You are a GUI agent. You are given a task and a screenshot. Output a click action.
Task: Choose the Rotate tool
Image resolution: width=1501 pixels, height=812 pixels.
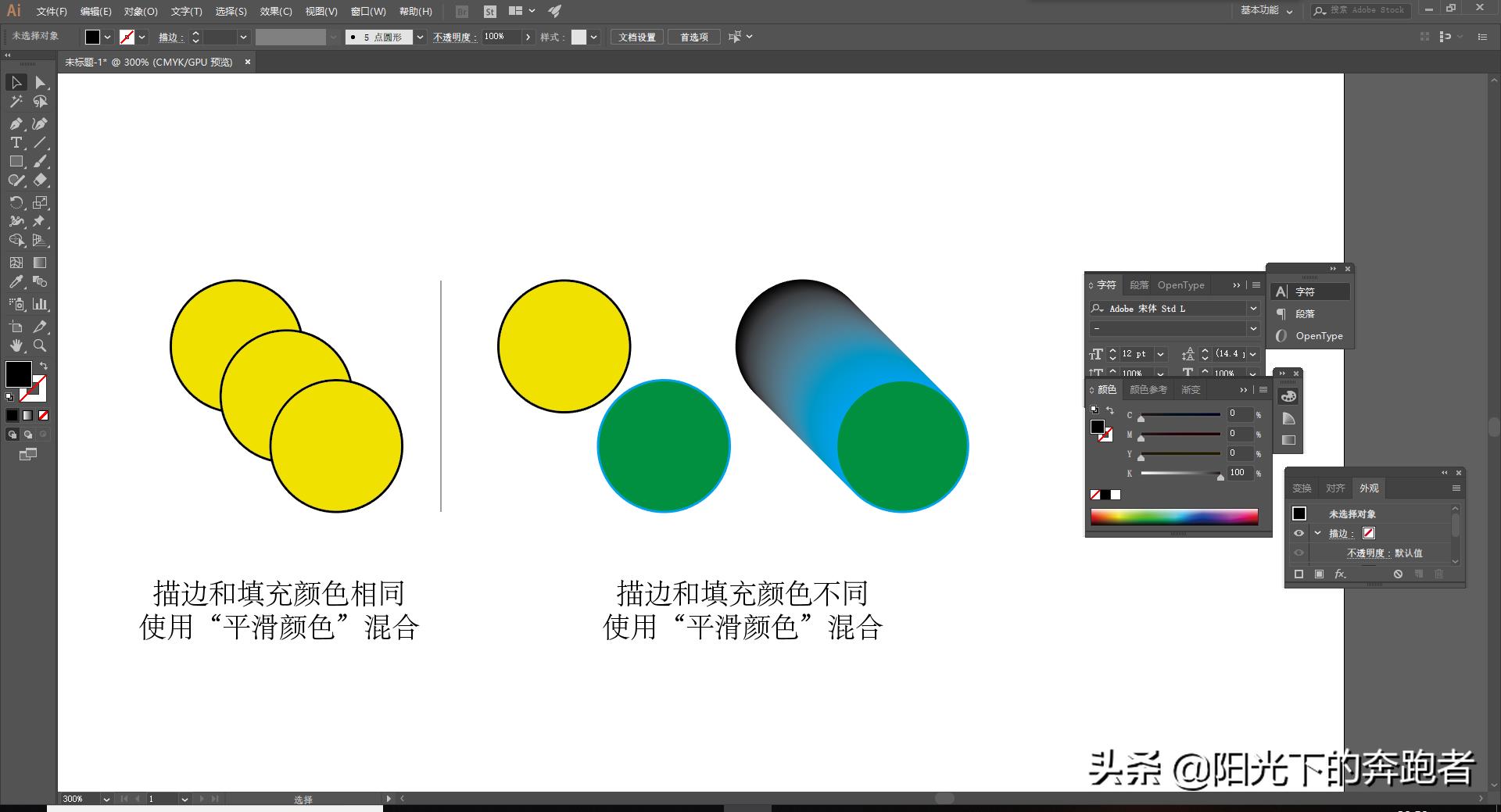pyautogui.click(x=16, y=202)
